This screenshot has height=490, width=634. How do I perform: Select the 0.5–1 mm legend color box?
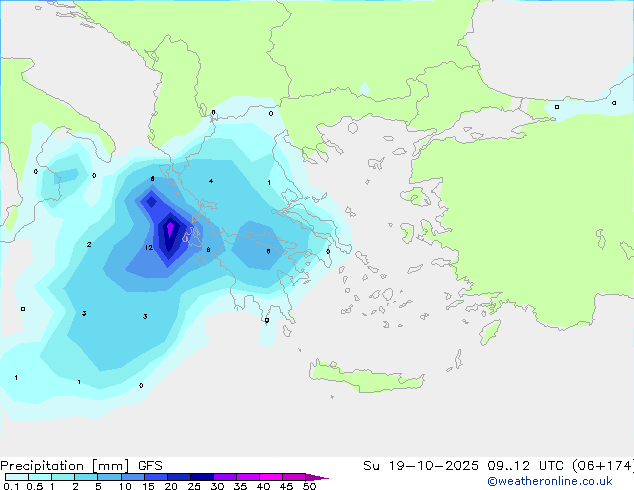coord(40,477)
